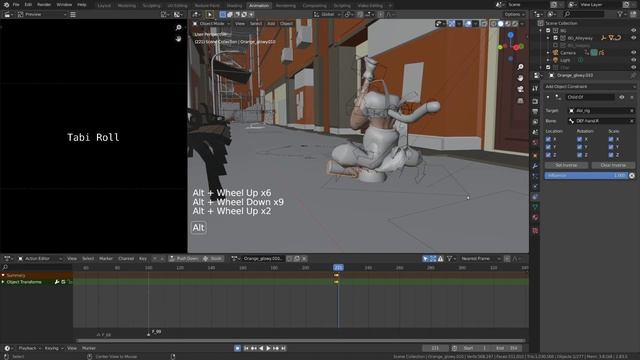The image size is (640, 360).
Task: Hide the BG collection with its eye icon
Action: 633,31
